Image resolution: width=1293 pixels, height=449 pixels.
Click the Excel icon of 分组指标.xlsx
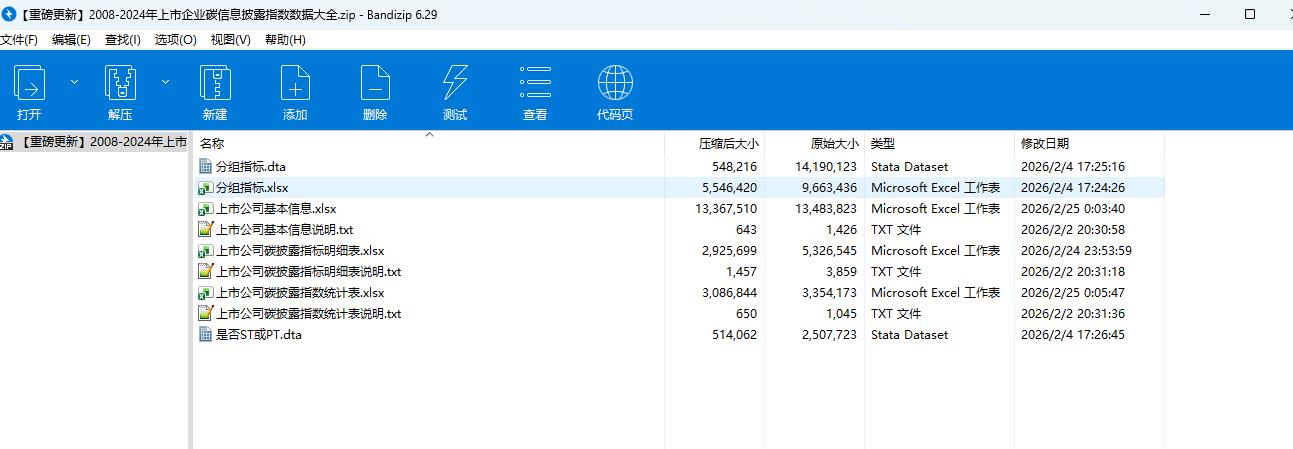tap(206, 187)
